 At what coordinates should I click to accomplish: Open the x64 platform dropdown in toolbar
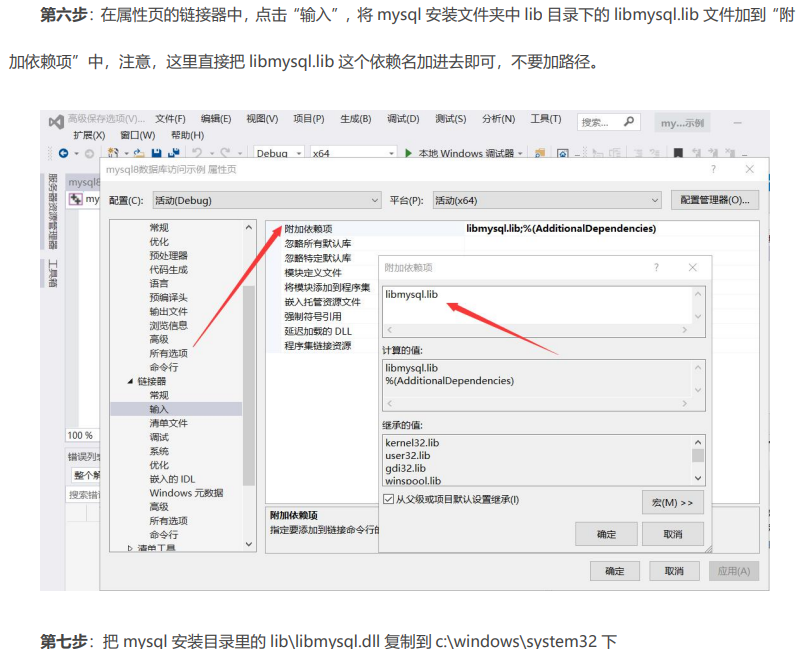pyautogui.click(x=353, y=153)
